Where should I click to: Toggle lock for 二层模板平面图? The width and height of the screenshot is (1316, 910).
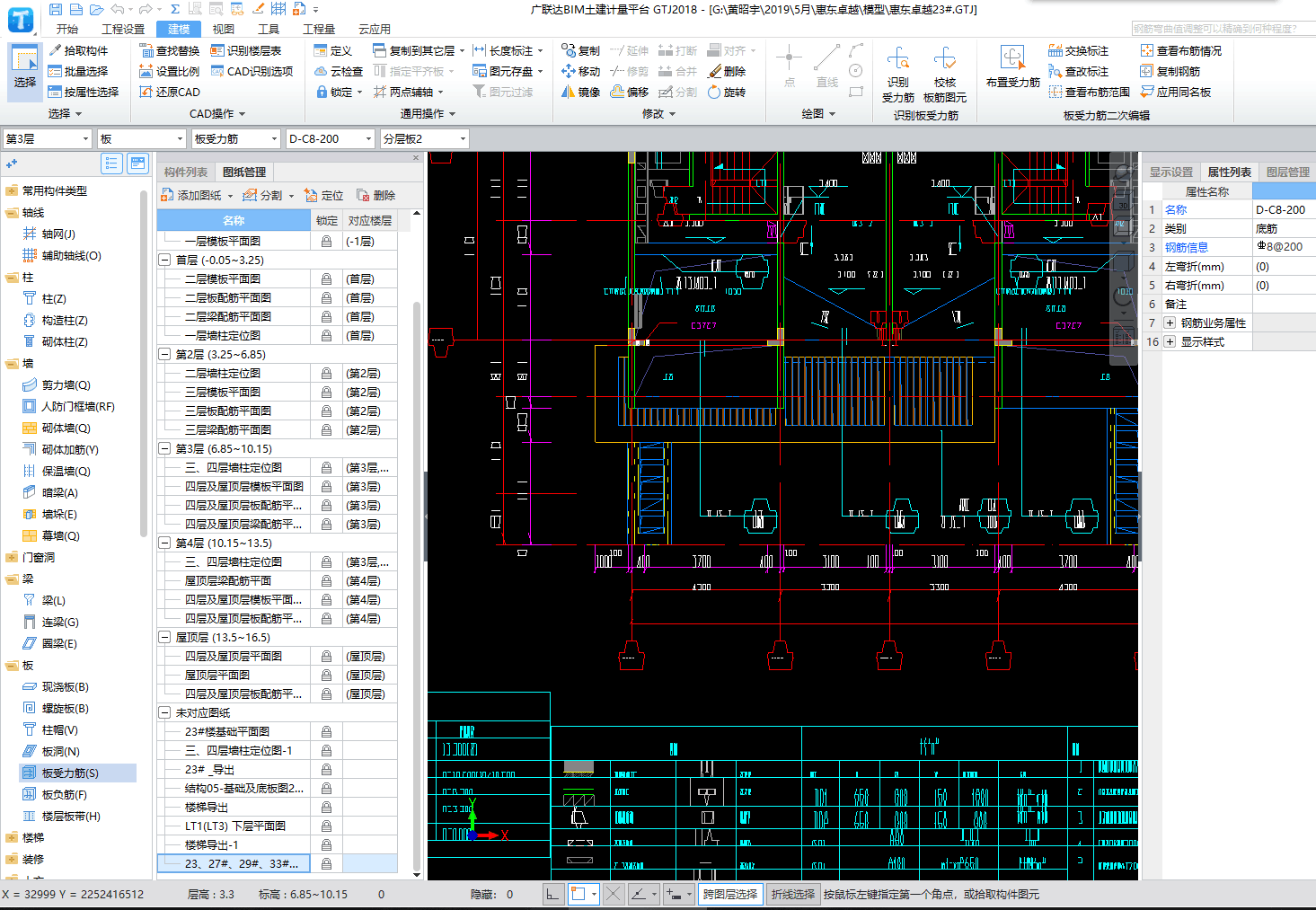pos(326,278)
